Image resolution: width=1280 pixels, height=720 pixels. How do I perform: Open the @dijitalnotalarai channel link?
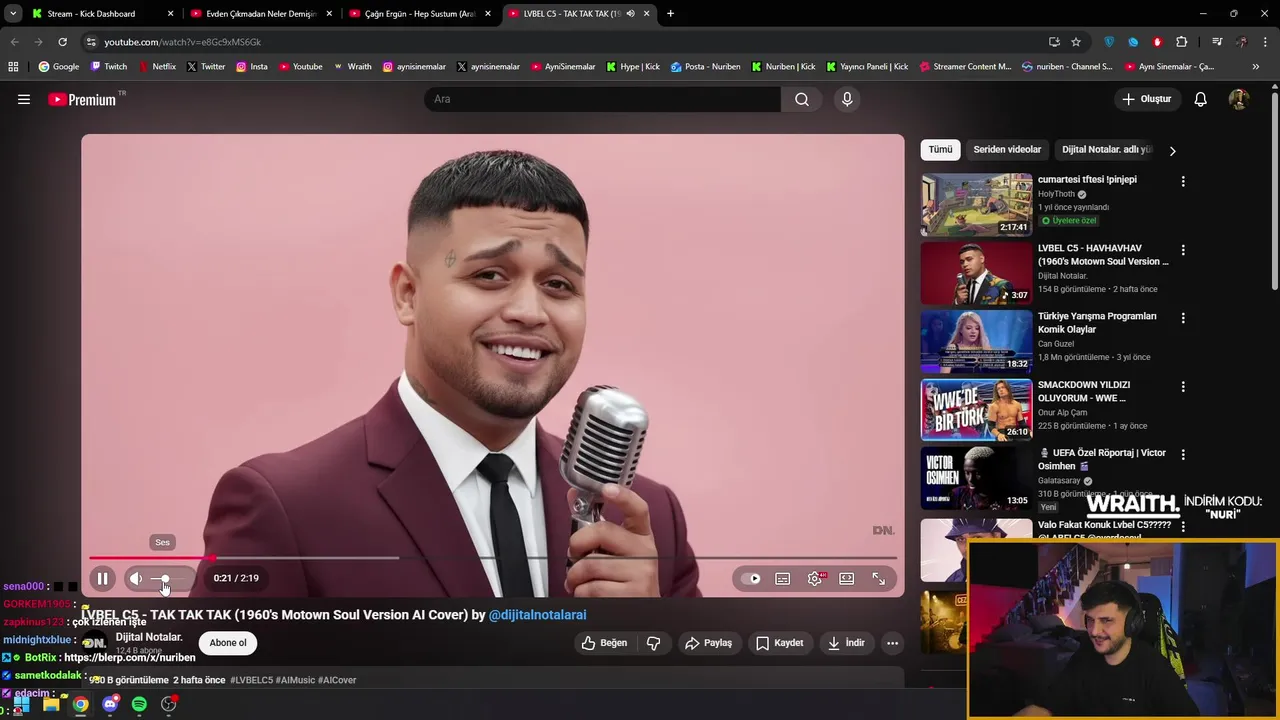[x=538, y=615]
